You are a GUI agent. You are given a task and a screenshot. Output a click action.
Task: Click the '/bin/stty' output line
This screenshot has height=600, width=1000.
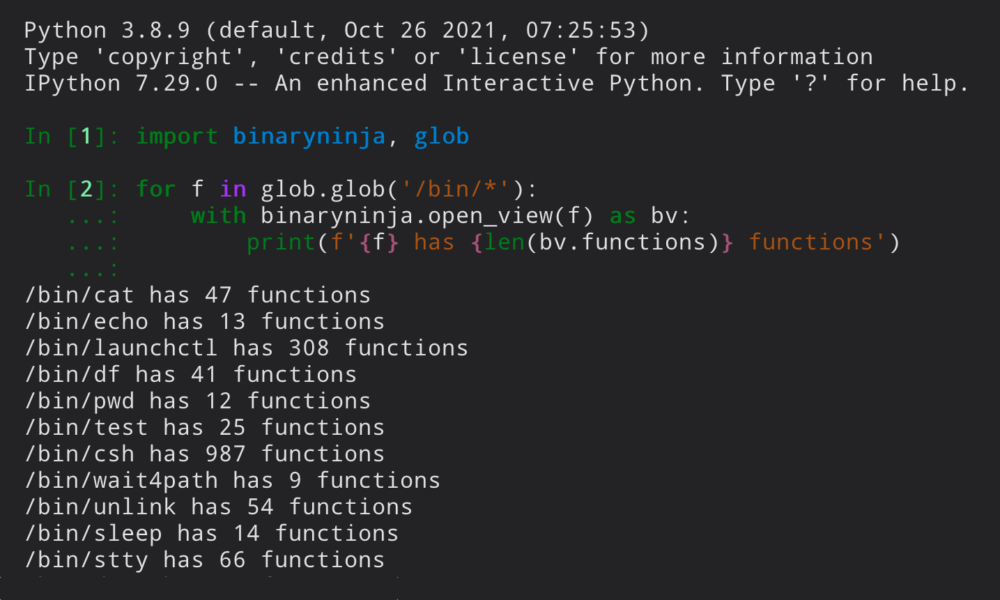[x=205, y=560]
